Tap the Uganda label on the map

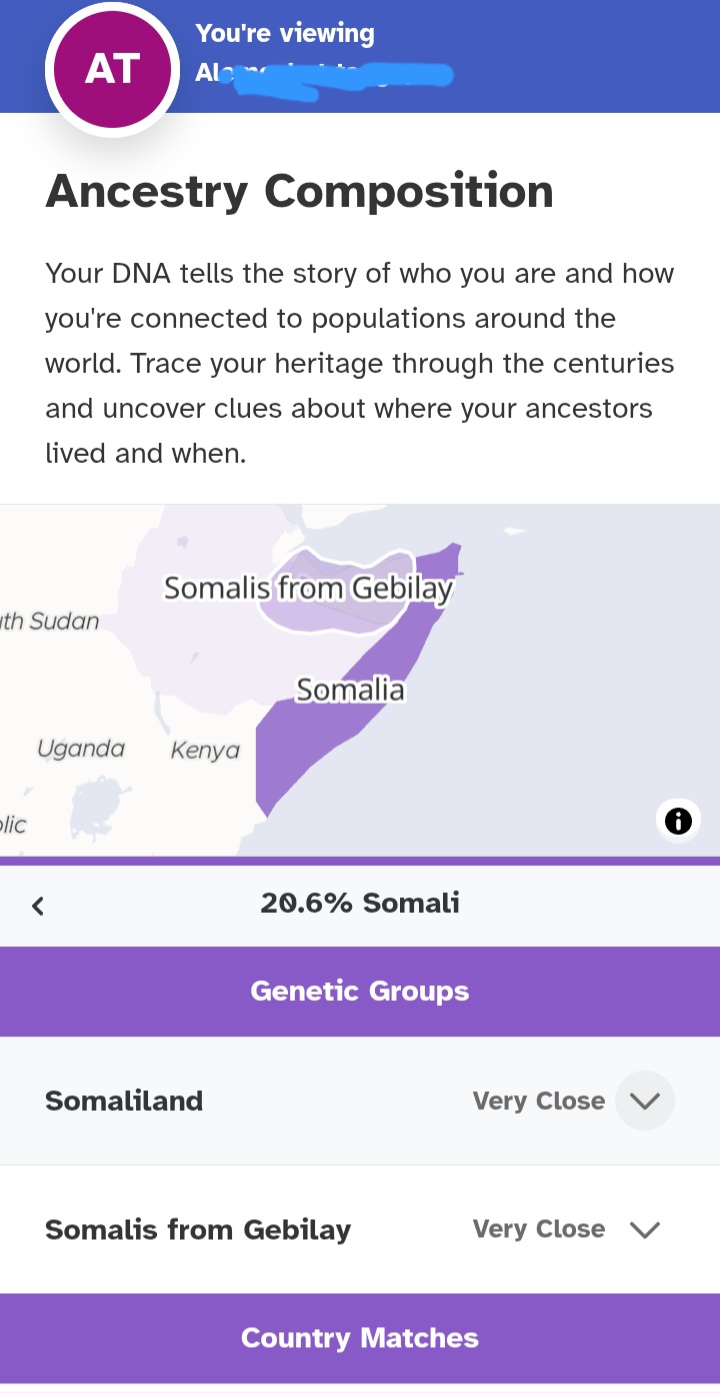coord(81,748)
